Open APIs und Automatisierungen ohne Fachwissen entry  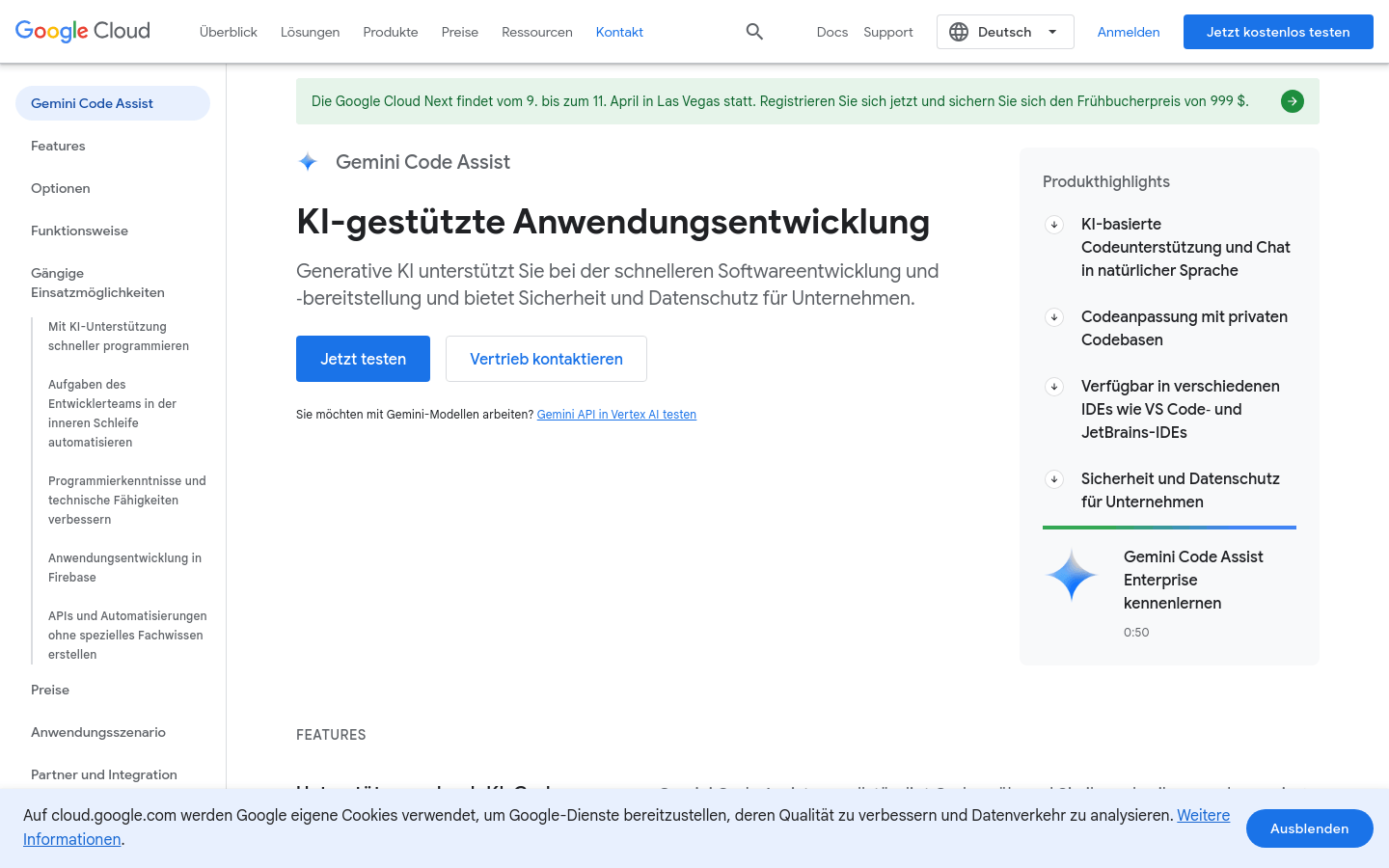click(127, 636)
